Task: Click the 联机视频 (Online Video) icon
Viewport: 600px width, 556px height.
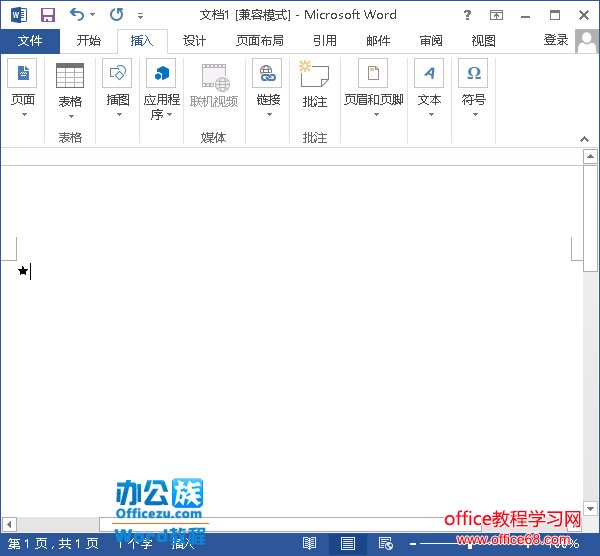Action: (x=215, y=77)
